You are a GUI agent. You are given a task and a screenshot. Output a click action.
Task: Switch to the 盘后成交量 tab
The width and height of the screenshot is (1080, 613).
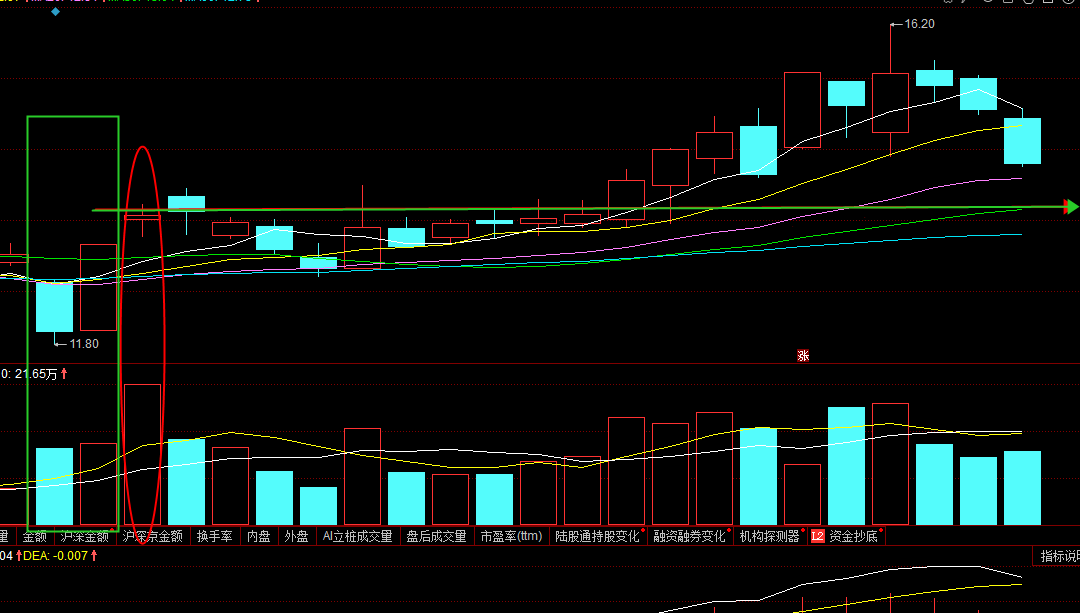pyautogui.click(x=436, y=536)
